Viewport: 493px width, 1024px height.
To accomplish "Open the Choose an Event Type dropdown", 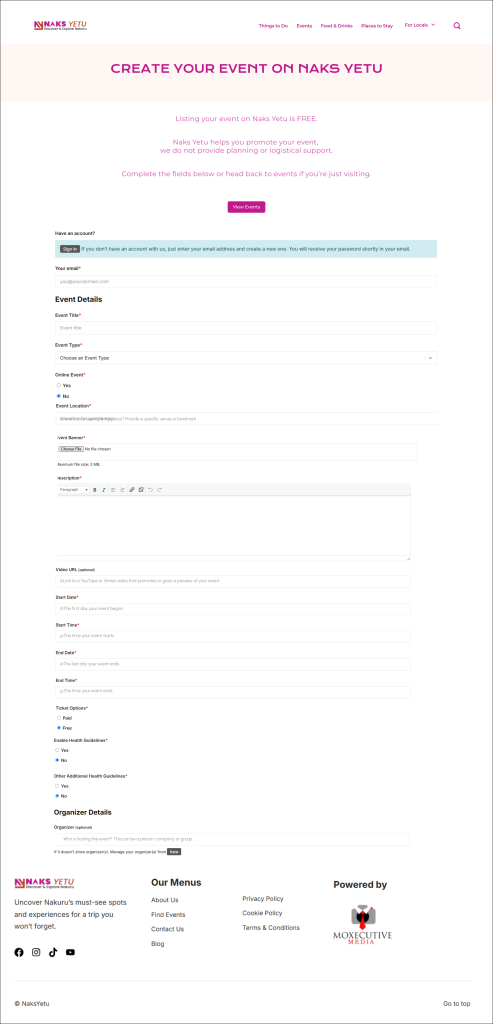I will pos(246,358).
